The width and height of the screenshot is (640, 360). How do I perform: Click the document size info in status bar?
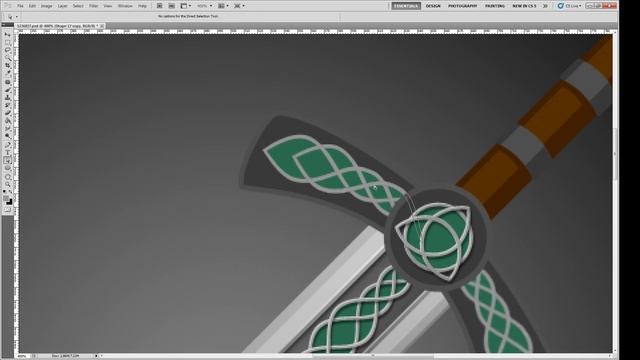[x=65, y=356]
